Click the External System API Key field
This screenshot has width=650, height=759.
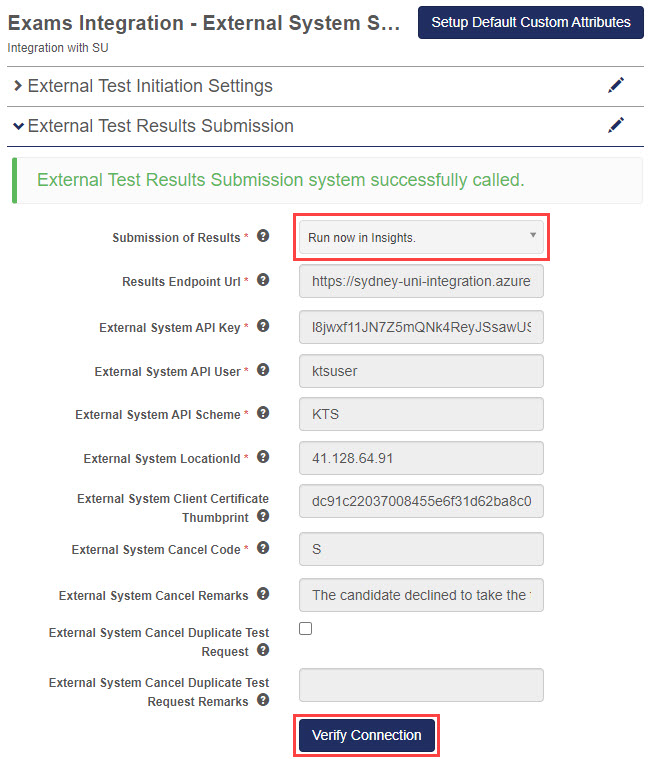[x=421, y=327]
